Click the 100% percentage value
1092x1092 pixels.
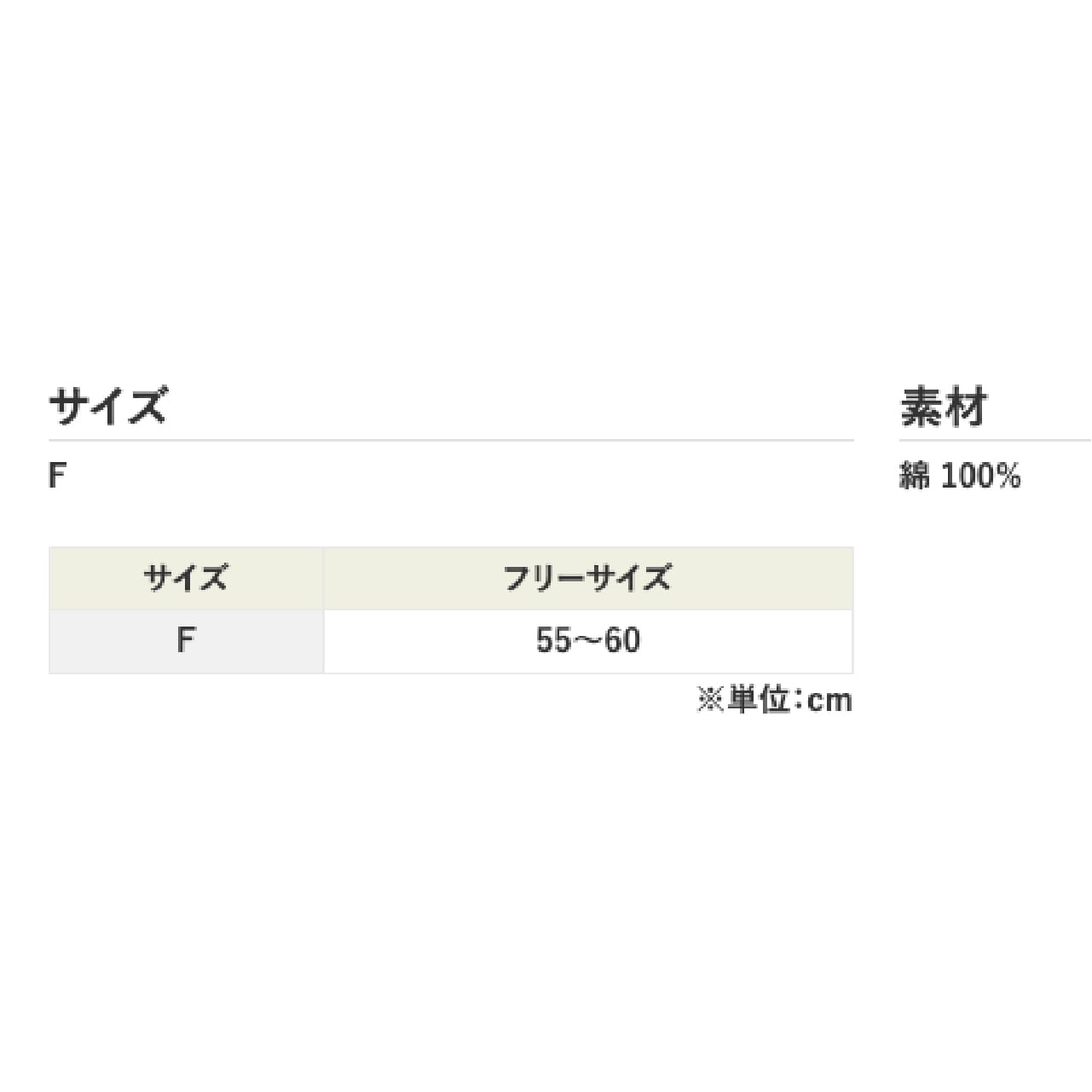(980, 477)
